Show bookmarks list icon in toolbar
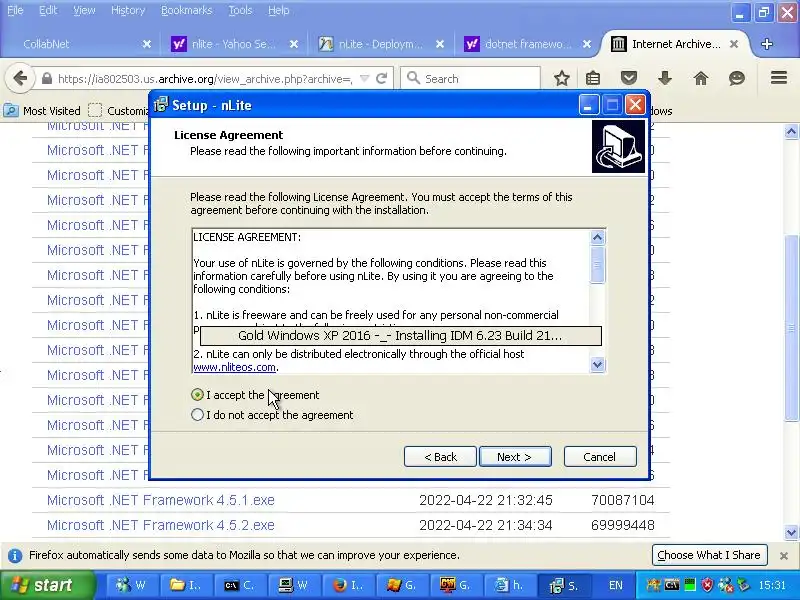Viewport: 800px width, 600px height. point(593,79)
